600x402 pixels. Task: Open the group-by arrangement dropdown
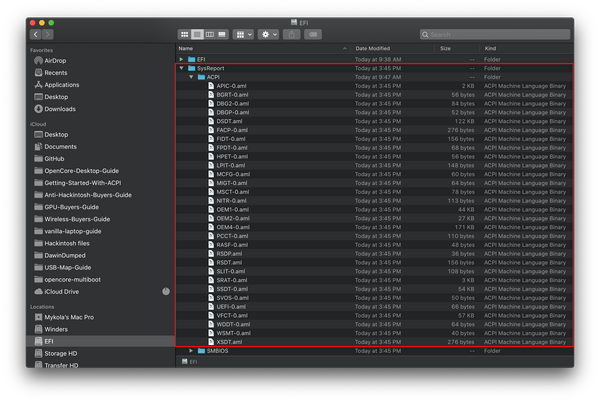tap(243, 34)
